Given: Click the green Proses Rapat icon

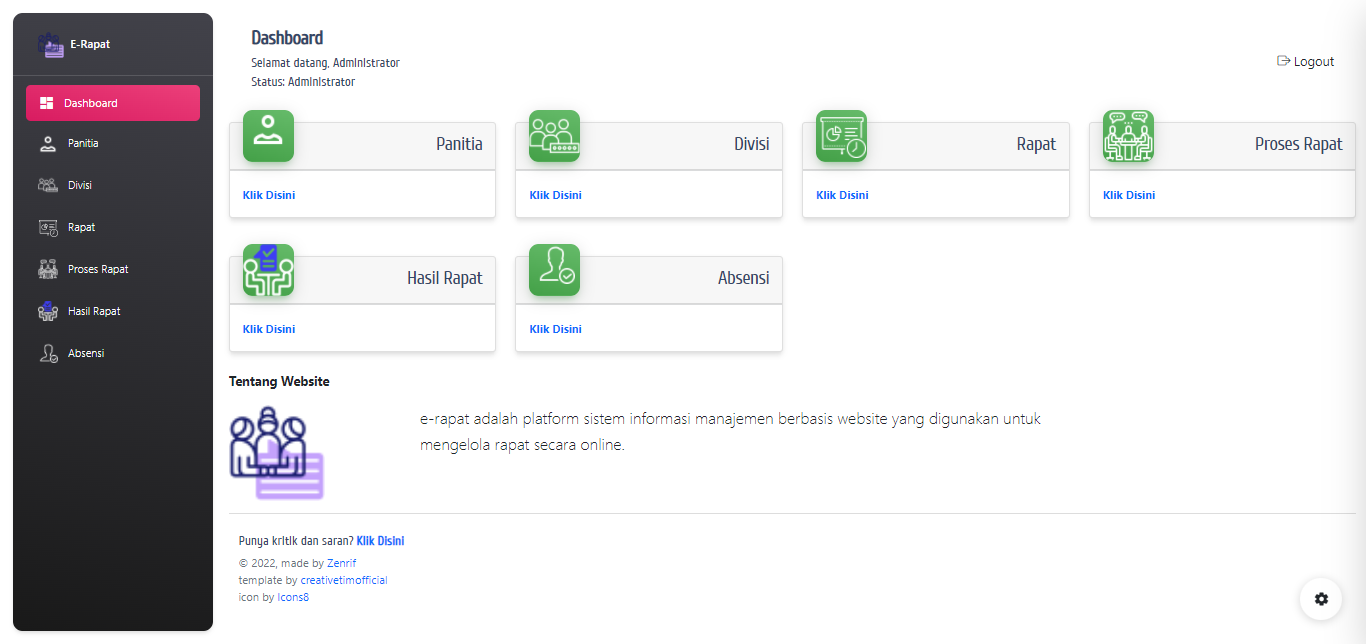Looking at the screenshot, I should click(x=1128, y=136).
